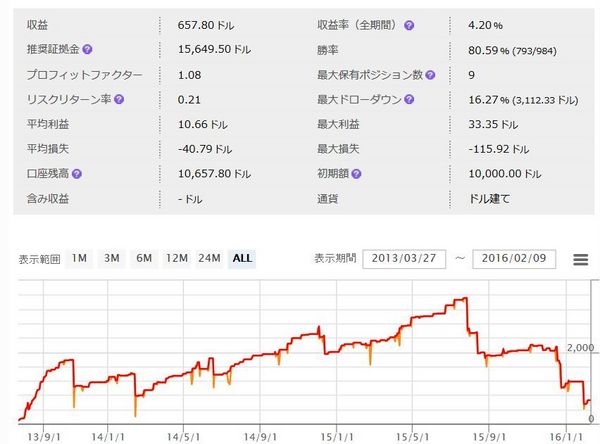The height and width of the screenshot is (444, 600).
Task: Select the ALL display range
Action: click(242, 258)
